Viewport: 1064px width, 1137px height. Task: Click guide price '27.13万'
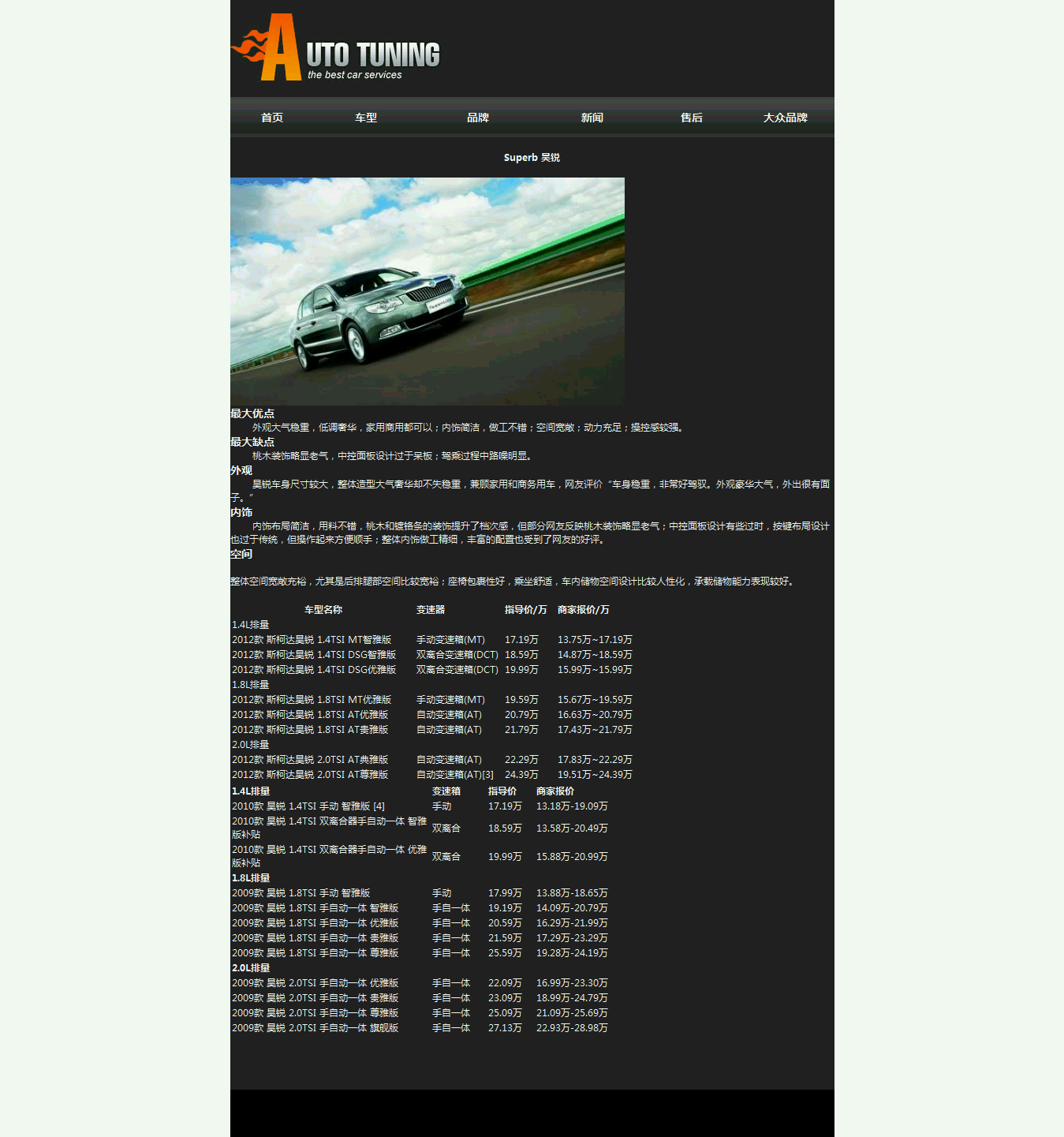coord(505,1028)
